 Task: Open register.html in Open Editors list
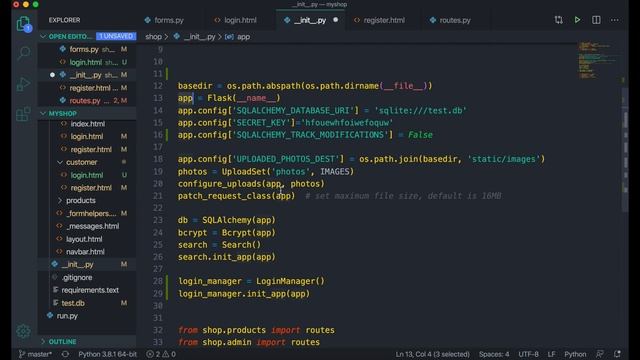87,88
